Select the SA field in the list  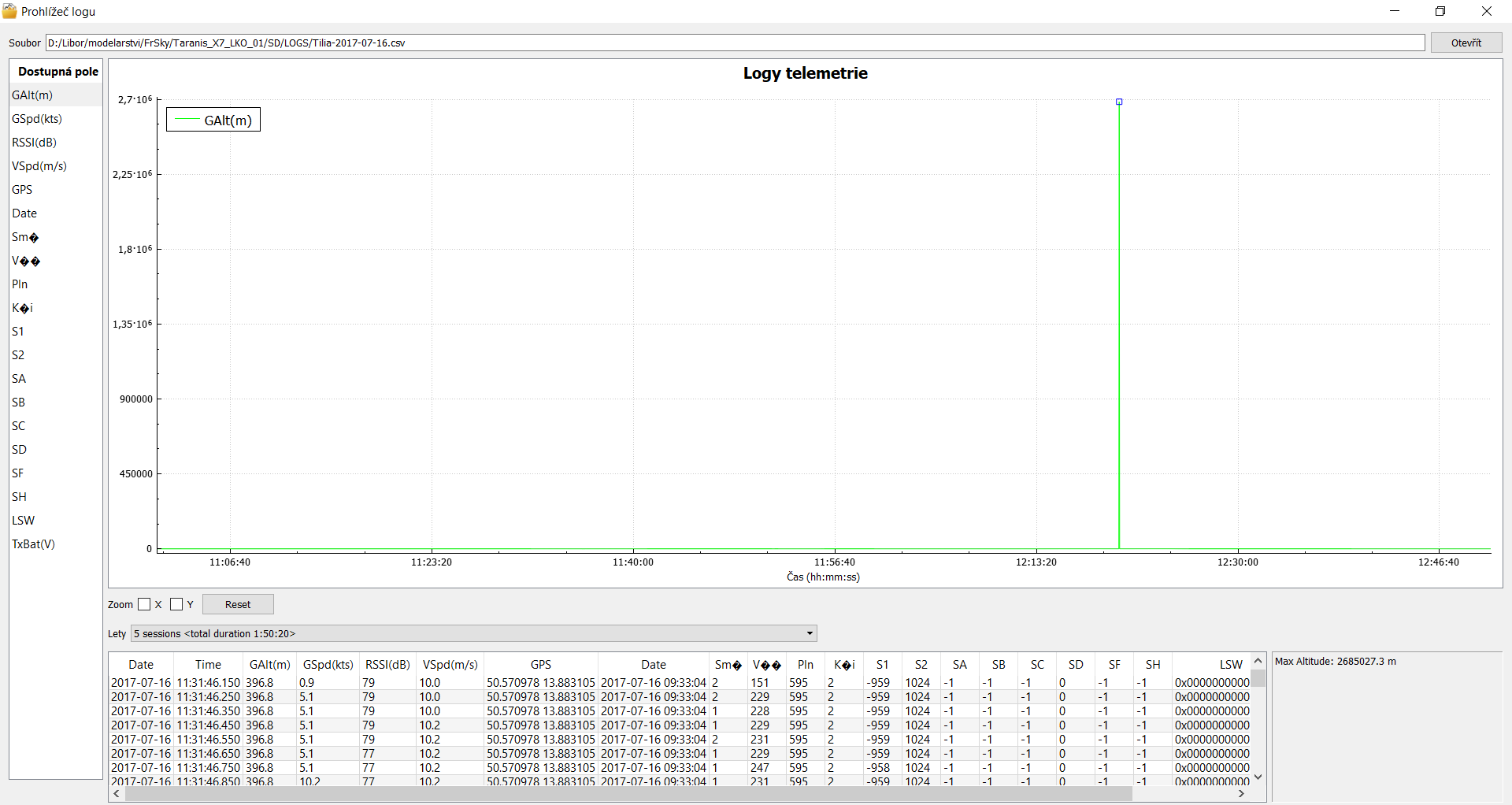point(56,378)
